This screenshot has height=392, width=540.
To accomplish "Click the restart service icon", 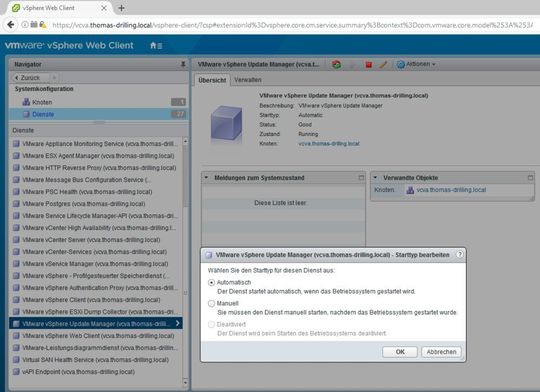I will coord(336,64).
